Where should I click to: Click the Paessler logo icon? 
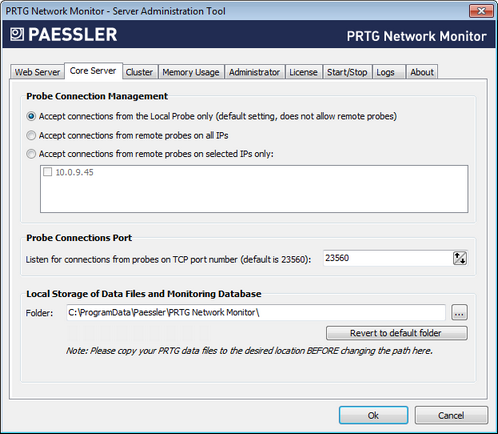click(x=17, y=34)
